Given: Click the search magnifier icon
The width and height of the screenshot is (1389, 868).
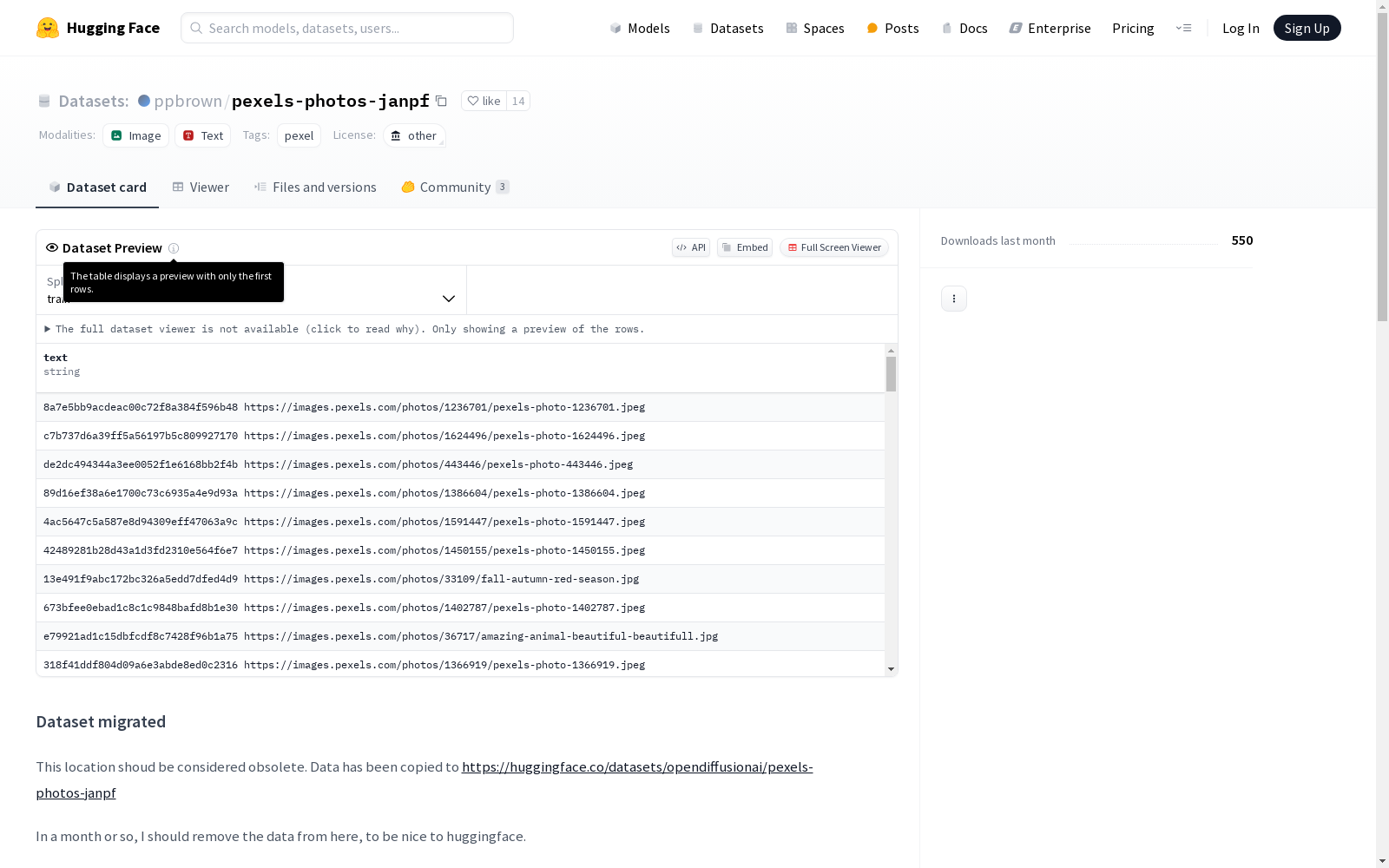Looking at the screenshot, I should click(196, 28).
